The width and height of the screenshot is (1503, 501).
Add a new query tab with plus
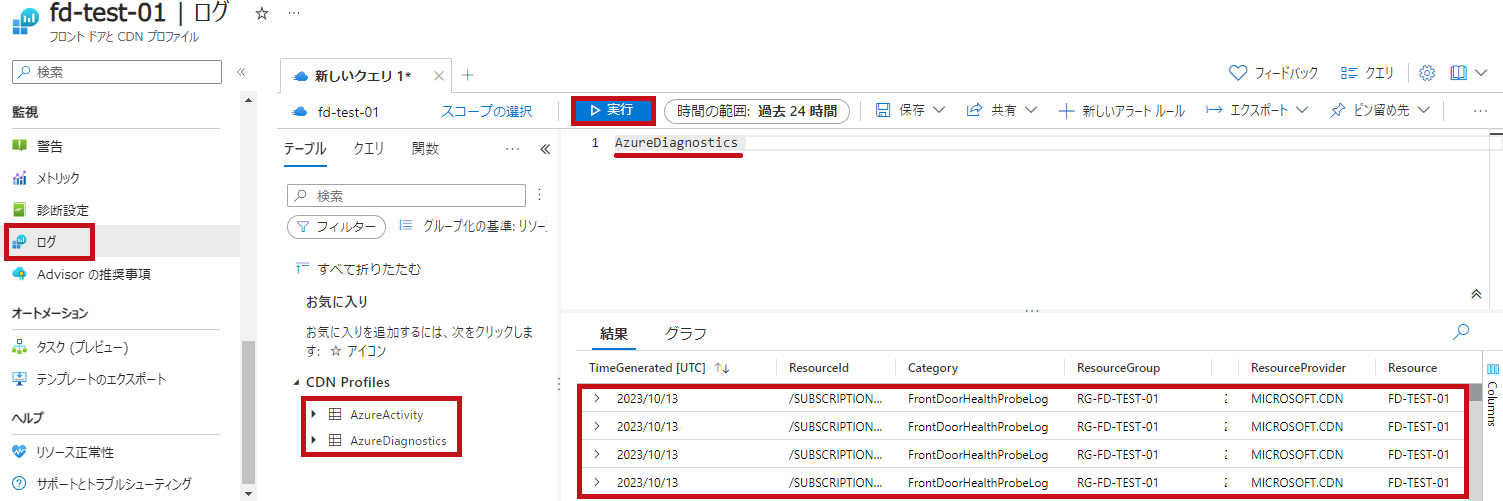pos(467,75)
